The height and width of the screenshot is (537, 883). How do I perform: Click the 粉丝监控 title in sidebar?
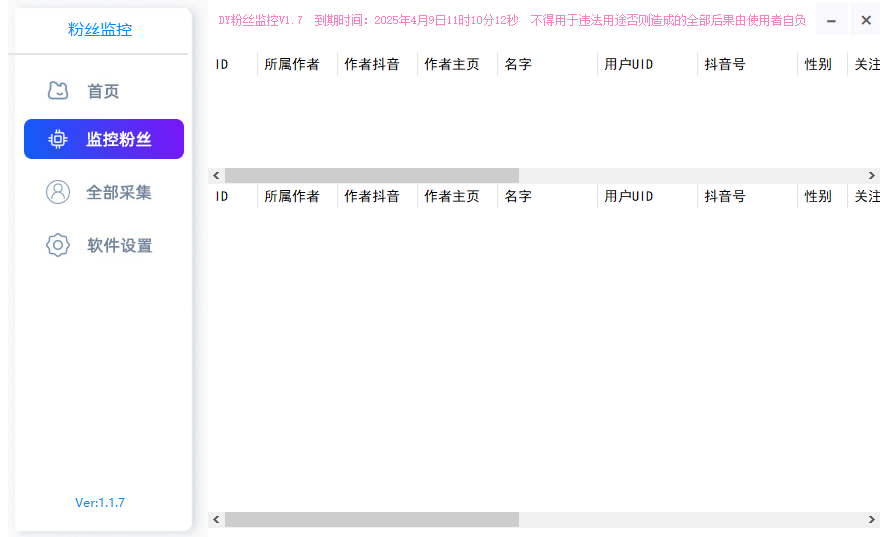pyautogui.click(x=100, y=29)
